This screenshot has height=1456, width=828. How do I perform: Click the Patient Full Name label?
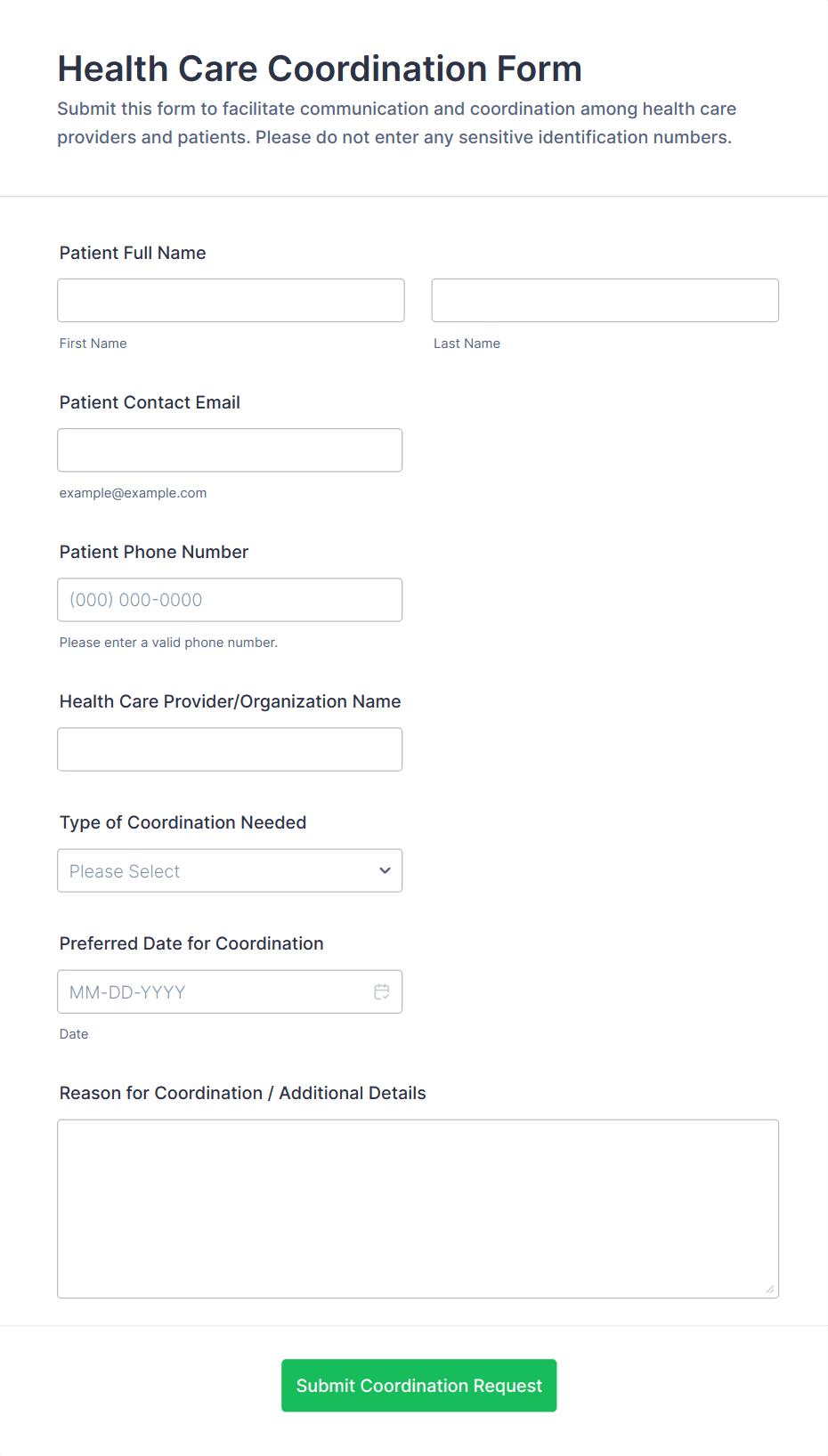coord(133,253)
